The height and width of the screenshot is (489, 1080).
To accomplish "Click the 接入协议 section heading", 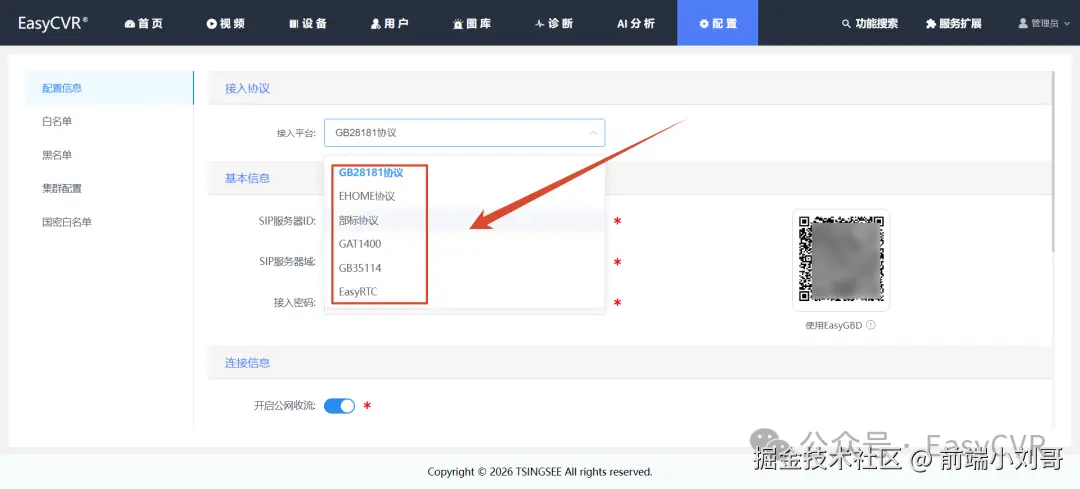I will pyautogui.click(x=247, y=89).
